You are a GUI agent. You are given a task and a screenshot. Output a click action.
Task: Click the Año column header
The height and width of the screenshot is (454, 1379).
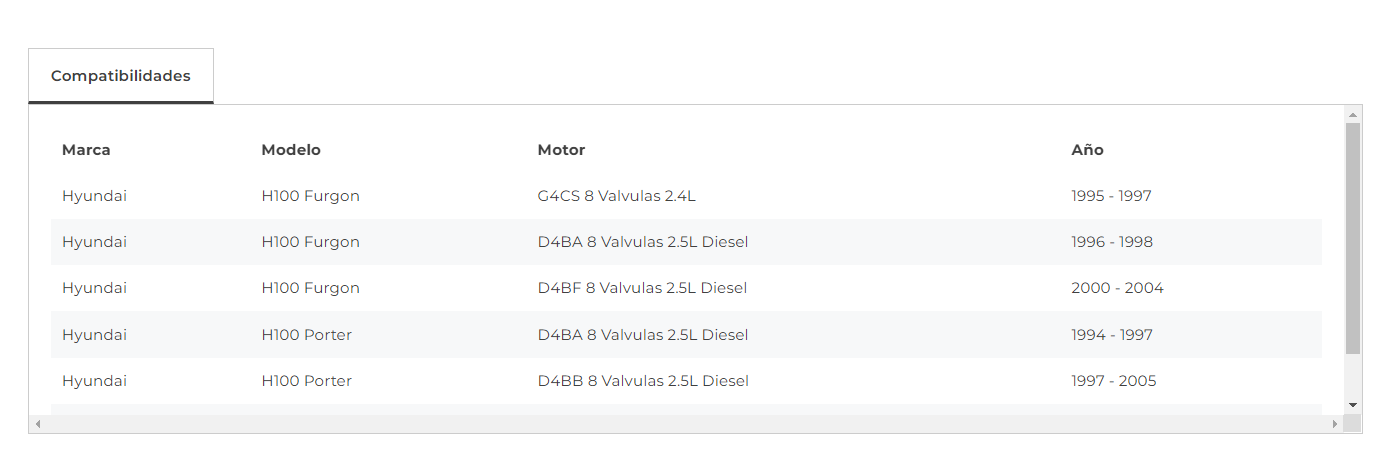[x=1087, y=150]
